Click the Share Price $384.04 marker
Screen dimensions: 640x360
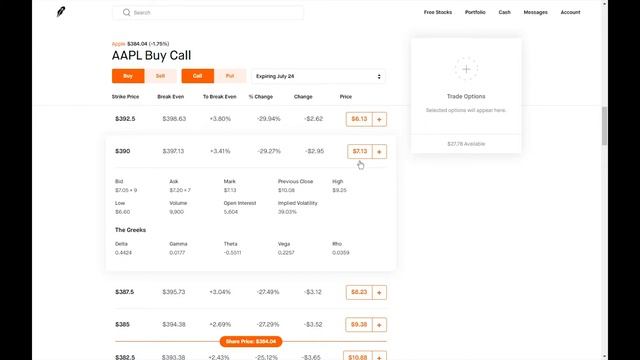[251, 341]
